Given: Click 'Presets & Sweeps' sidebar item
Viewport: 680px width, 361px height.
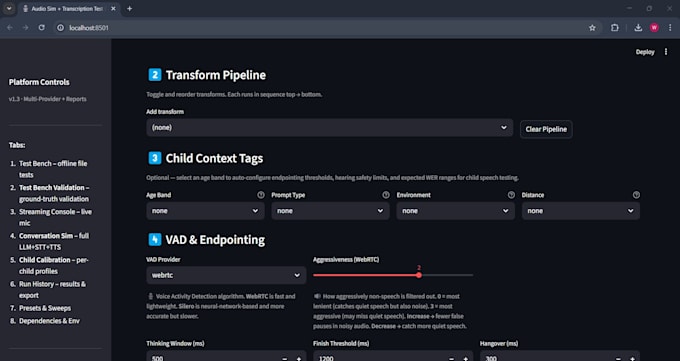Looking at the screenshot, I should 45,308.
